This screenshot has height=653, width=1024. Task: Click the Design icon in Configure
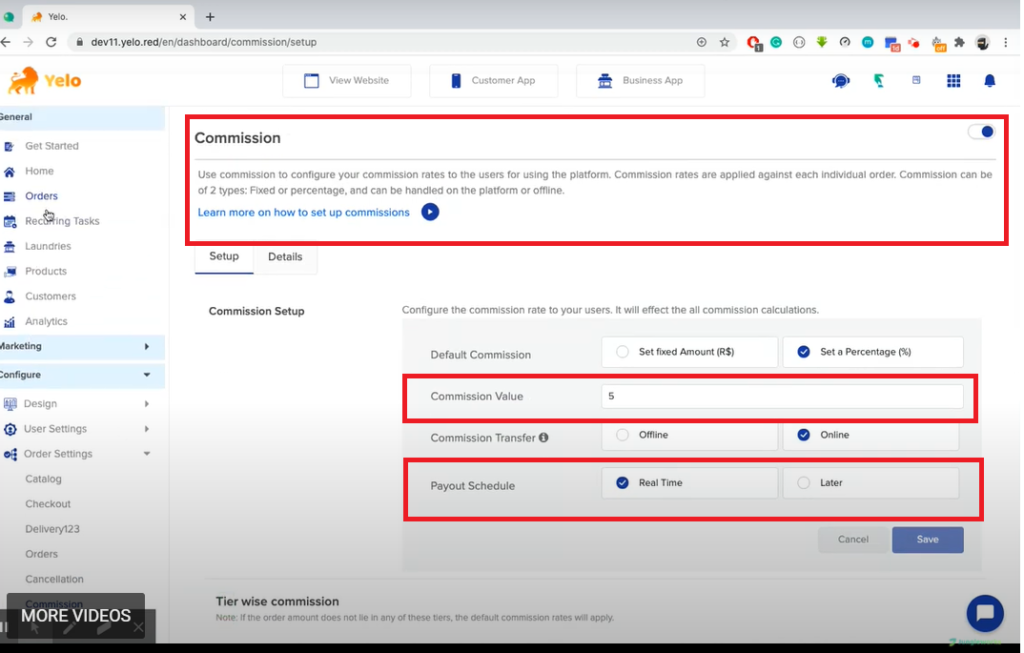coord(10,404)
